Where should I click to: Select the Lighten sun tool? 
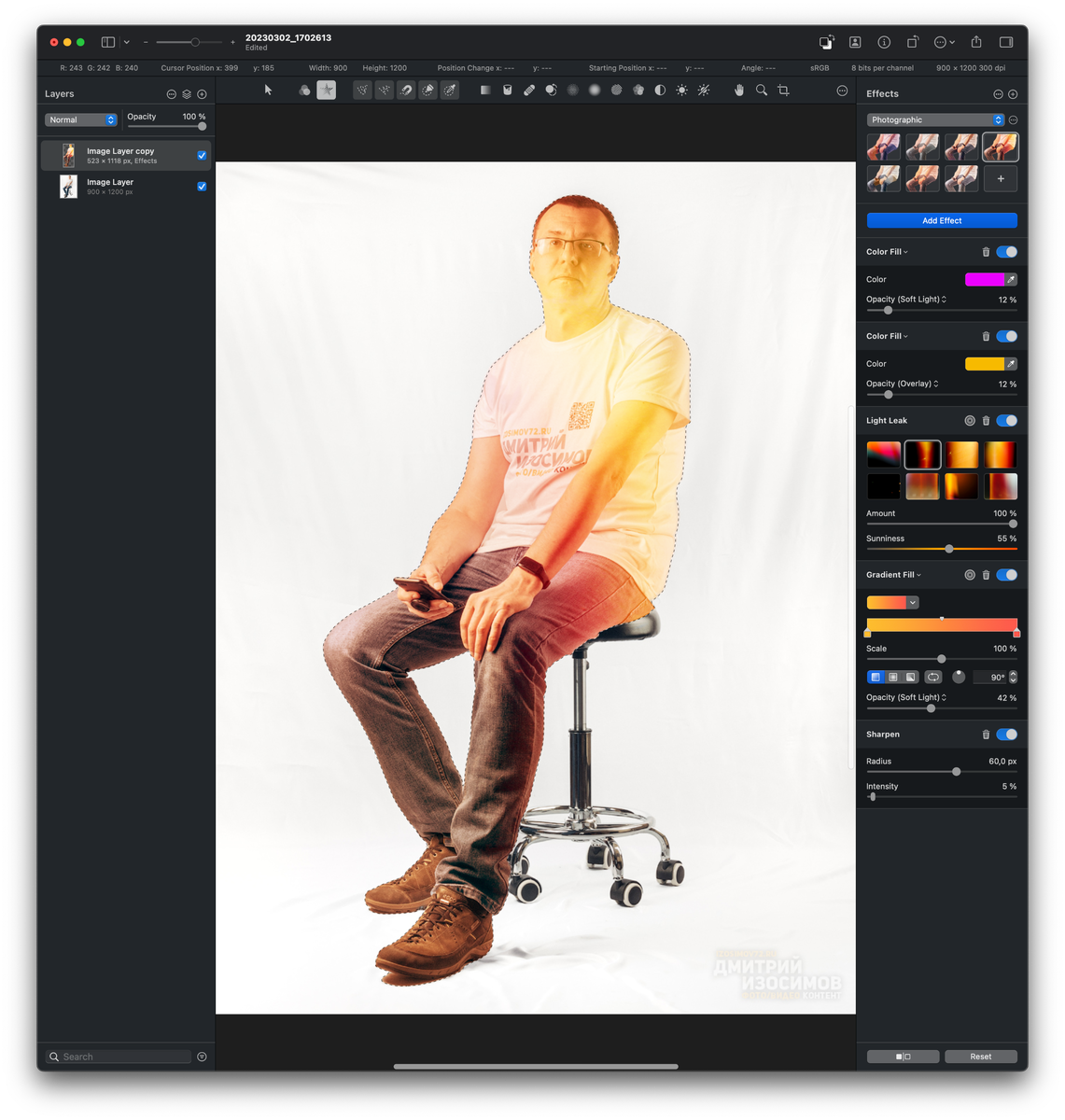click(682, 91)
